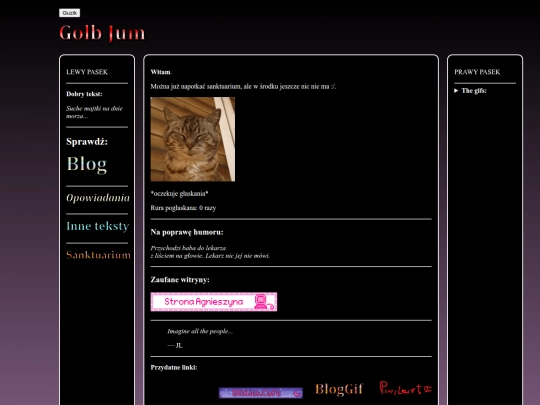
Task: Click the Guzik button at top
Action: click(70, 13)
